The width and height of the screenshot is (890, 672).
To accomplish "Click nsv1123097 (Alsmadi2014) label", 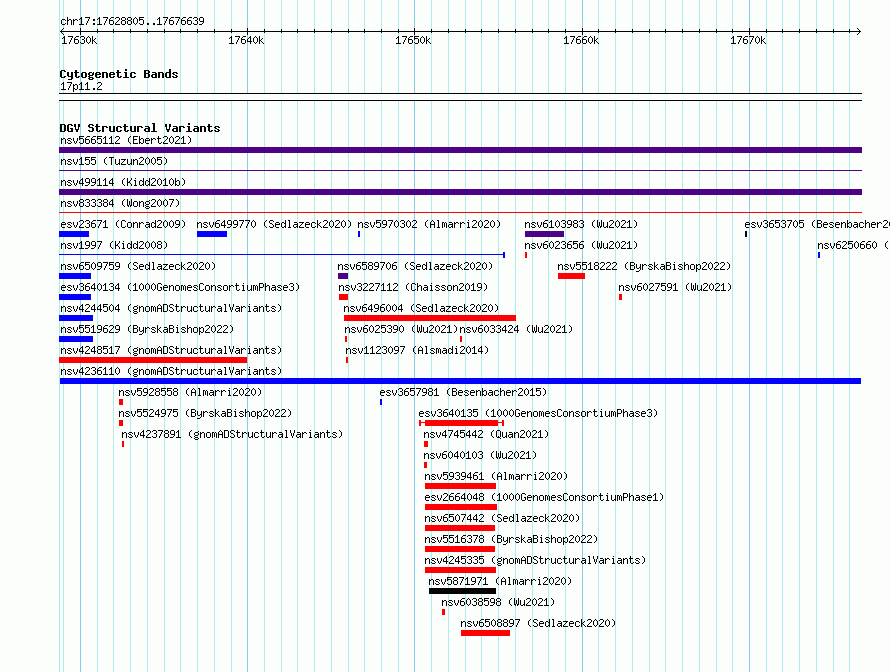I will pos(417,350).
